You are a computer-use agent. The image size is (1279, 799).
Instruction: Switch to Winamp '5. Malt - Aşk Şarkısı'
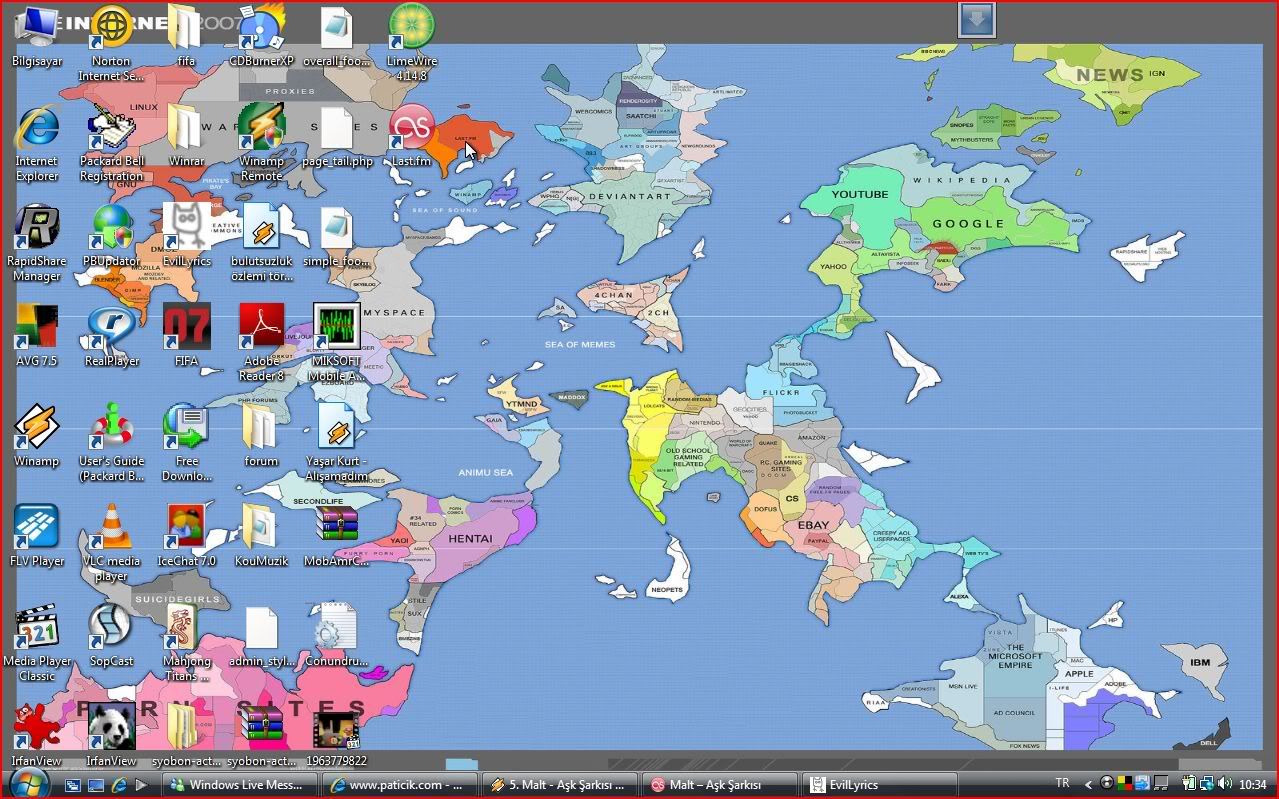pyautogui.click(x=560, y=785)
